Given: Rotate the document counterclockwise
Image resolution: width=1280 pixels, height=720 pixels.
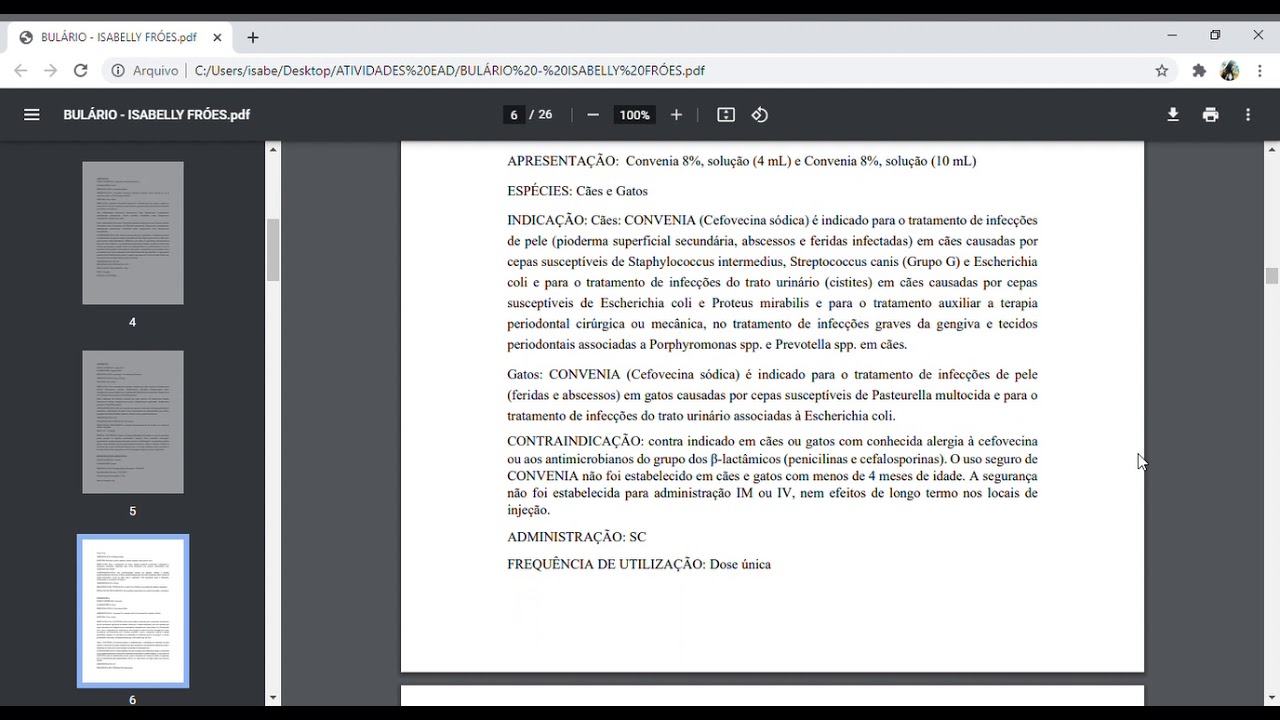Looking at the screenshot, I should click(760, 115).
